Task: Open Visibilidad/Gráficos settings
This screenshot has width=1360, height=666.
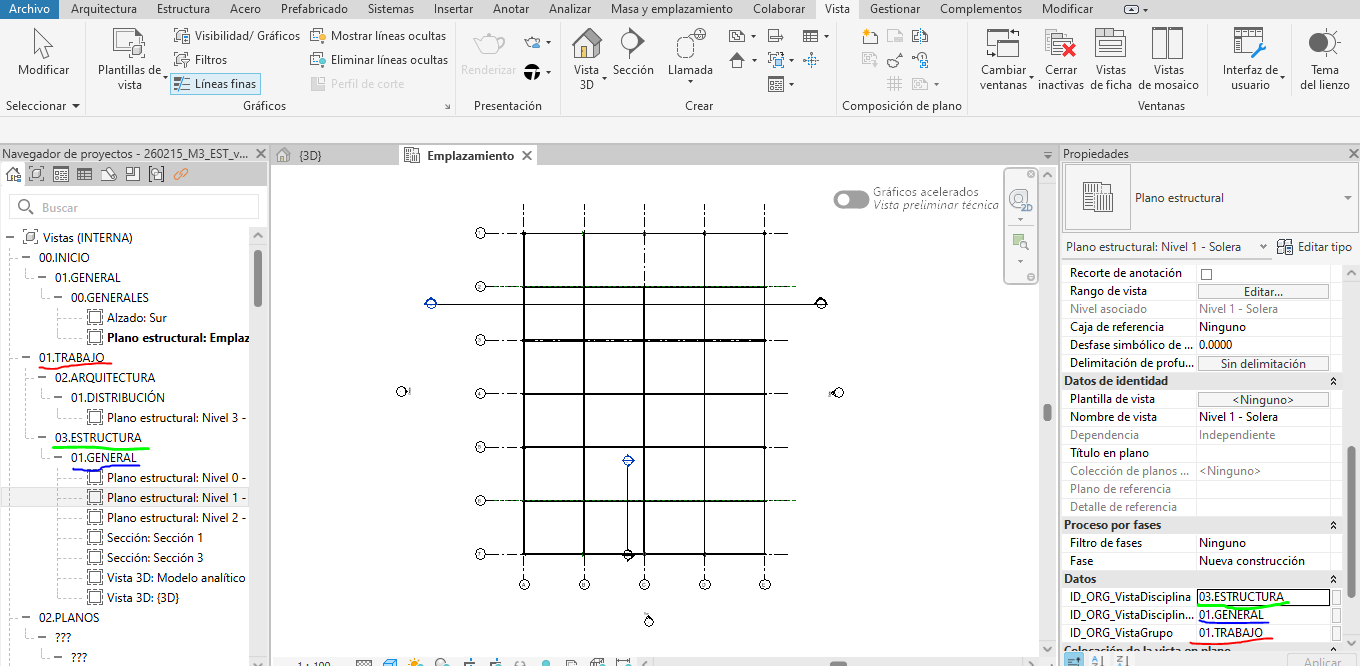Action: coord(236,35)
